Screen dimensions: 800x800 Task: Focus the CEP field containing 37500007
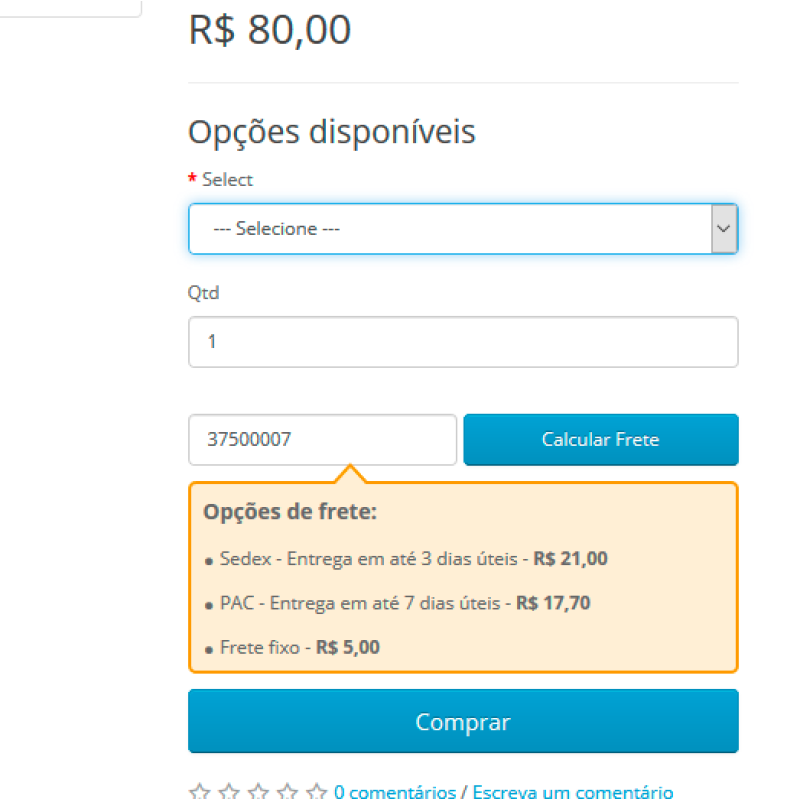(x=322, y=439)
